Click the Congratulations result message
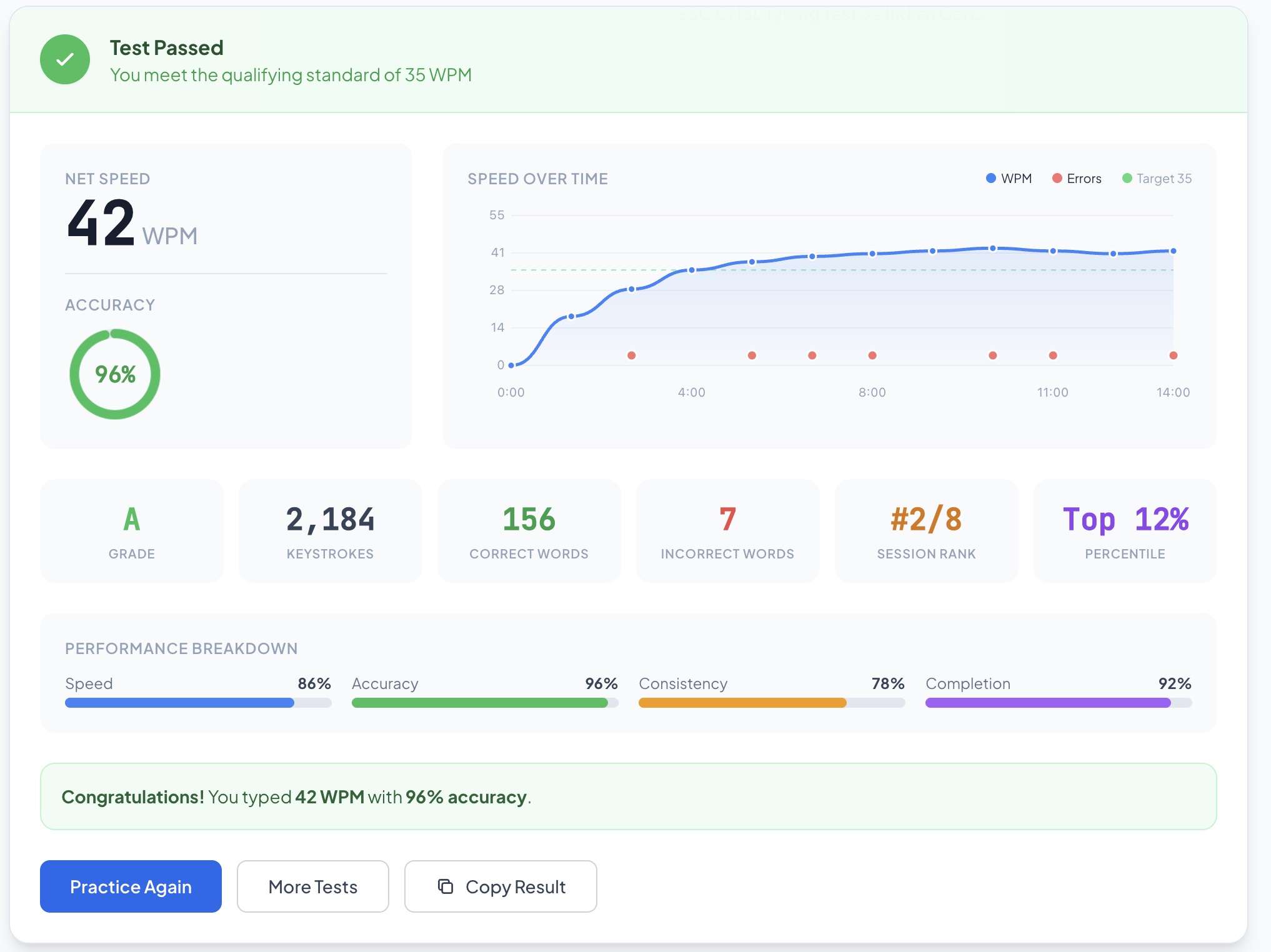The height and width of the screenshot is (952, 1271). (x=629, y=796)
